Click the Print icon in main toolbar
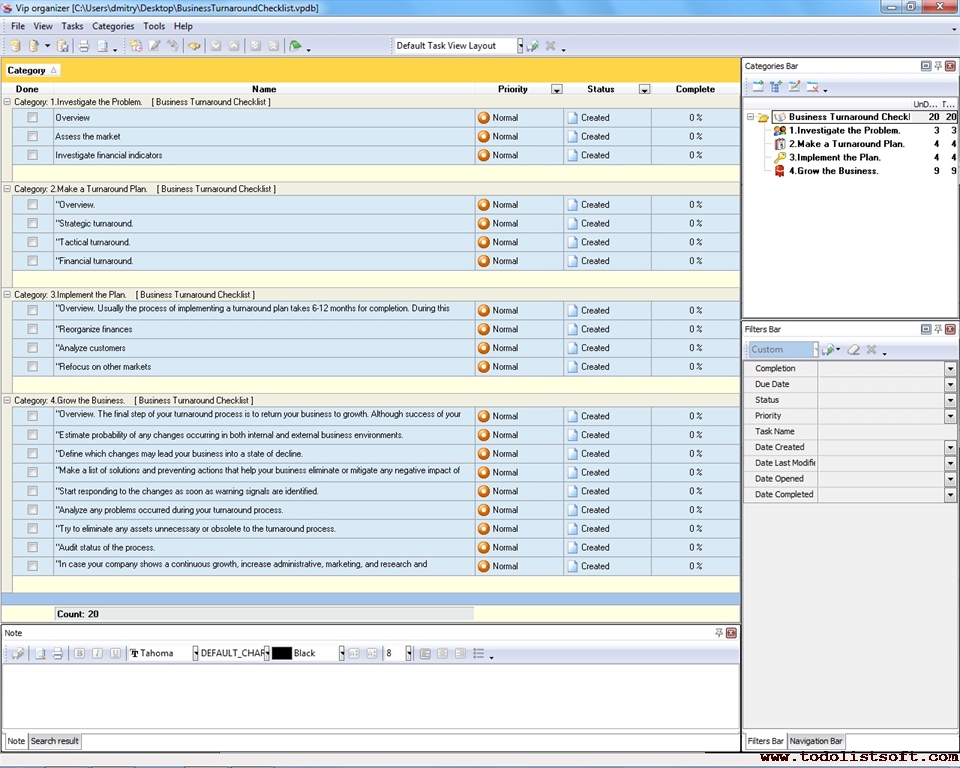Viewport: 960px width, 768px height. click(x=84, y=46)
